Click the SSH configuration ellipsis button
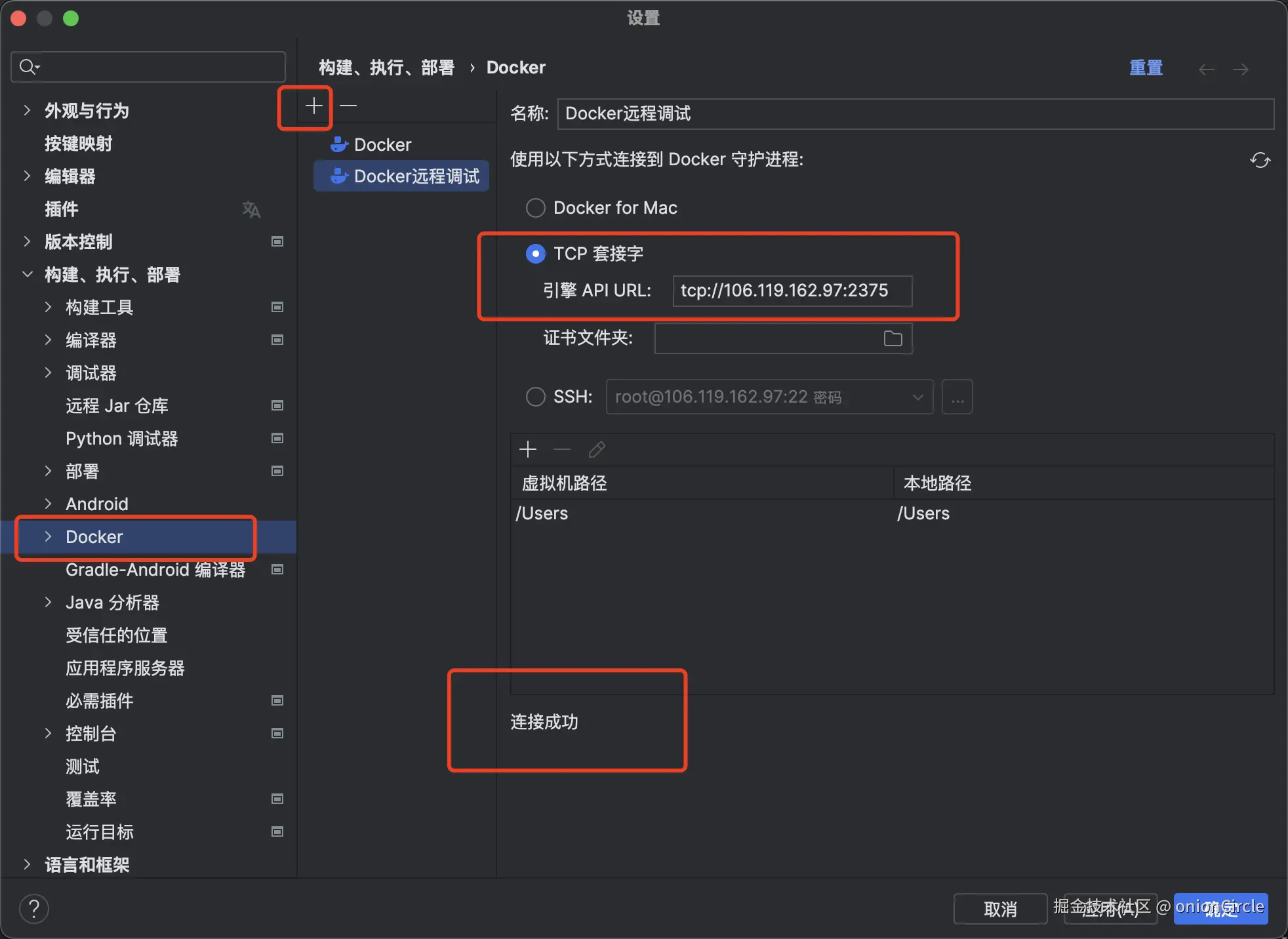1288x939 pixels. tap(957, 397)
